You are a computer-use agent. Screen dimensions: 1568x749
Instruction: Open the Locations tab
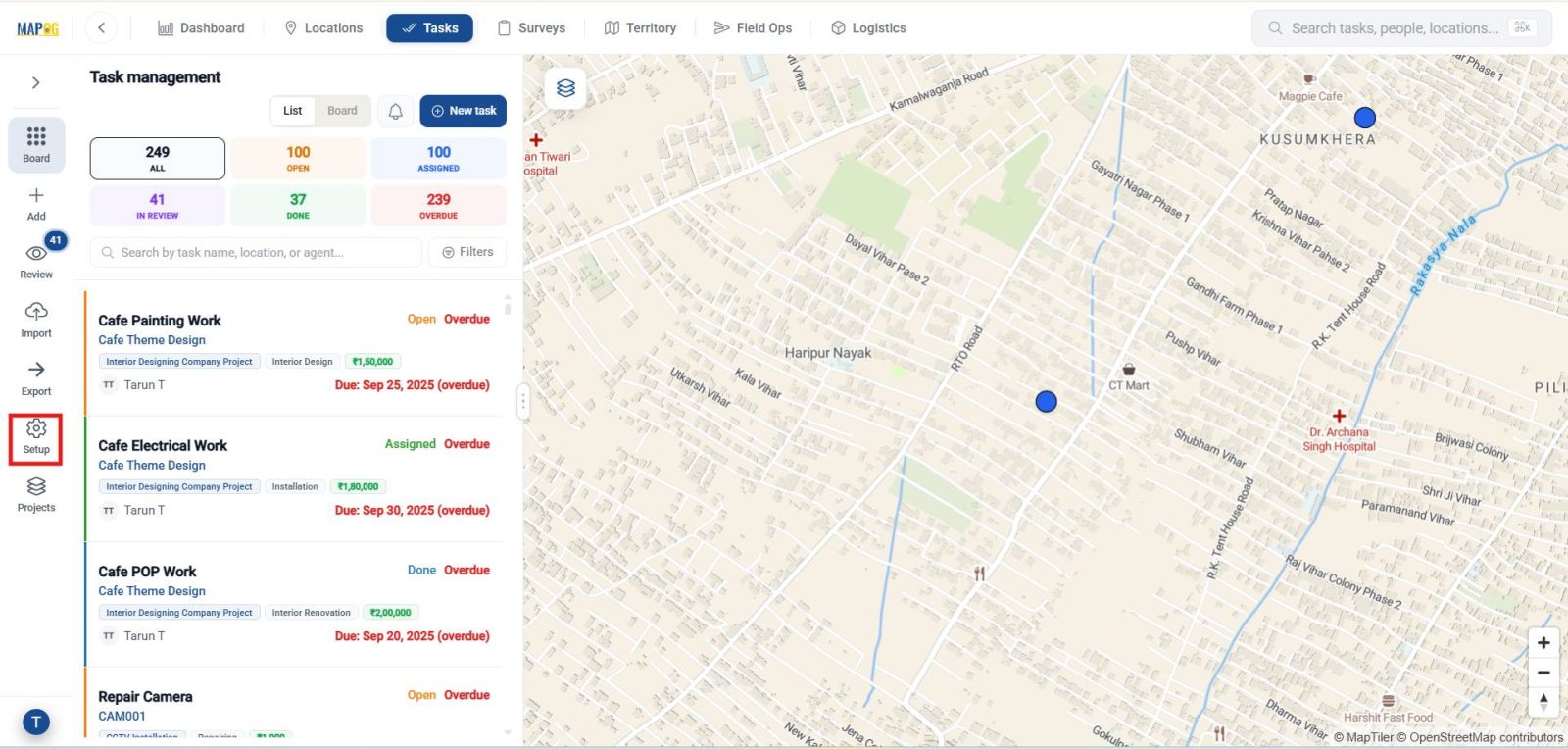[x=323, y=27]
